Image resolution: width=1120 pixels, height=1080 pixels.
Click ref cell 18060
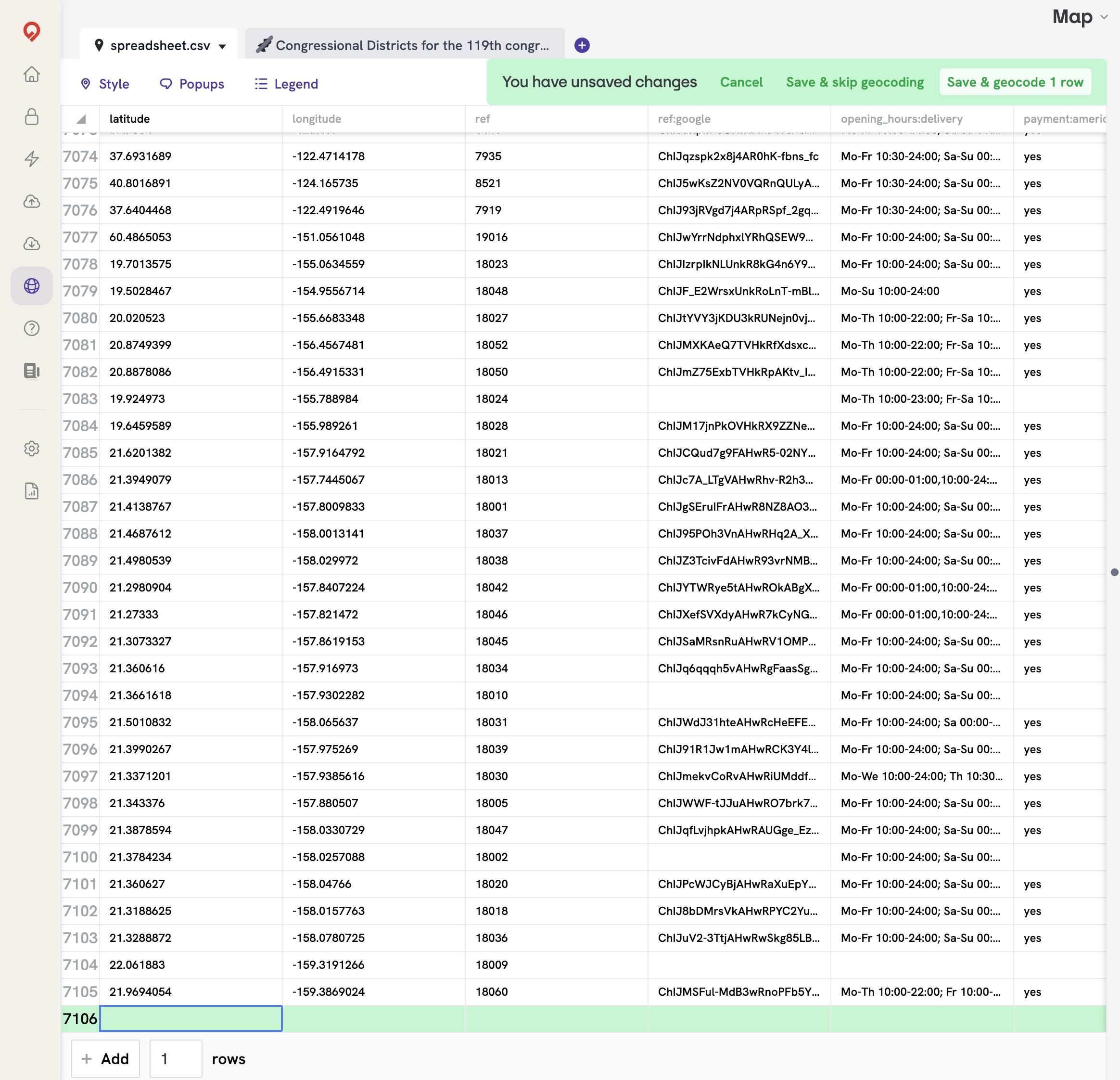(557, 991)
